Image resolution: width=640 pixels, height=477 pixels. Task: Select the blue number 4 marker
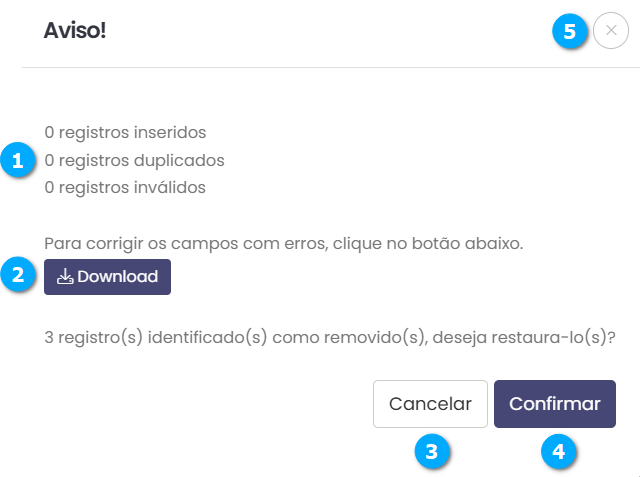(558, 452)
